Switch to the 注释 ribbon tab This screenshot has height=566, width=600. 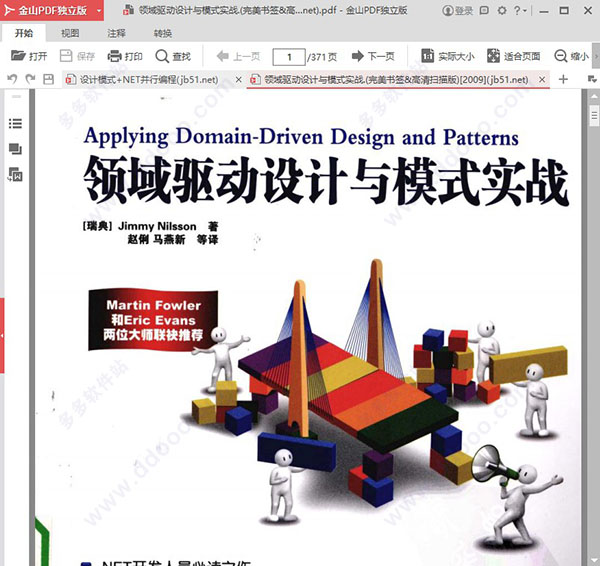(x=116, y=33)
